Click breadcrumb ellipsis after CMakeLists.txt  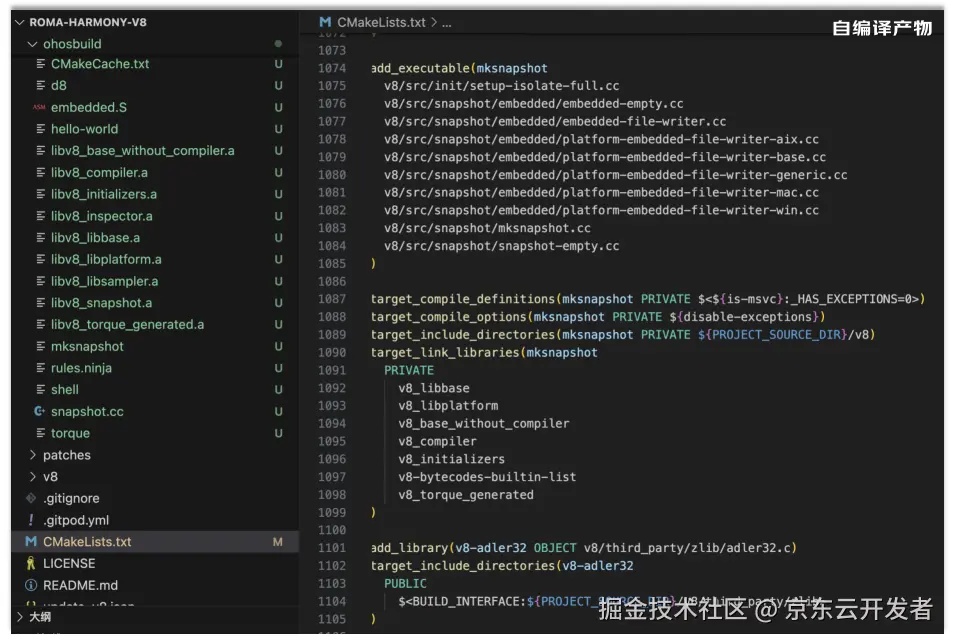447,23
